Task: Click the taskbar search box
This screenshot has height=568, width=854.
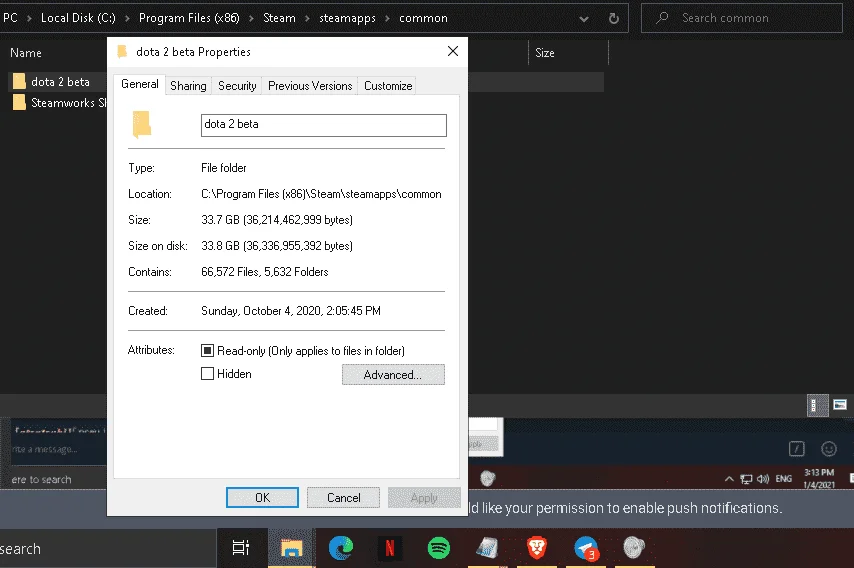Action: 106,548
